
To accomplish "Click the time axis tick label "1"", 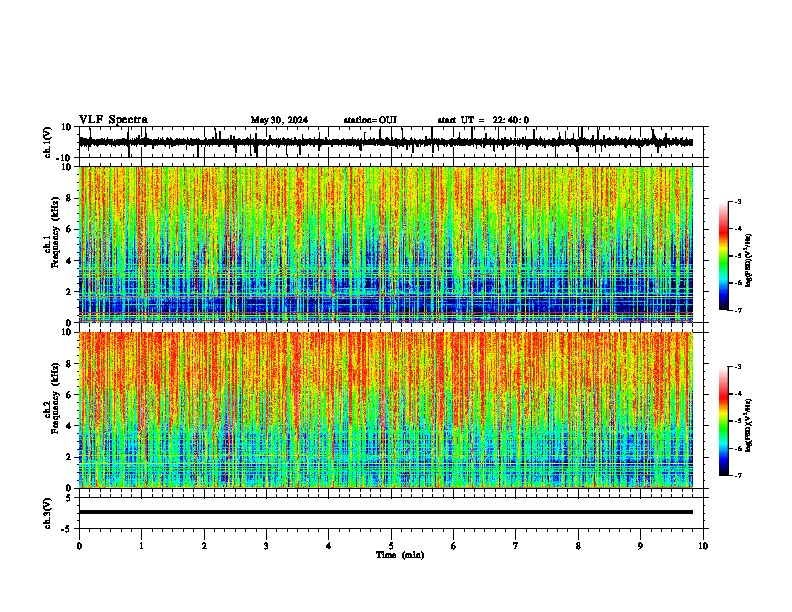I will click(141, 546).
